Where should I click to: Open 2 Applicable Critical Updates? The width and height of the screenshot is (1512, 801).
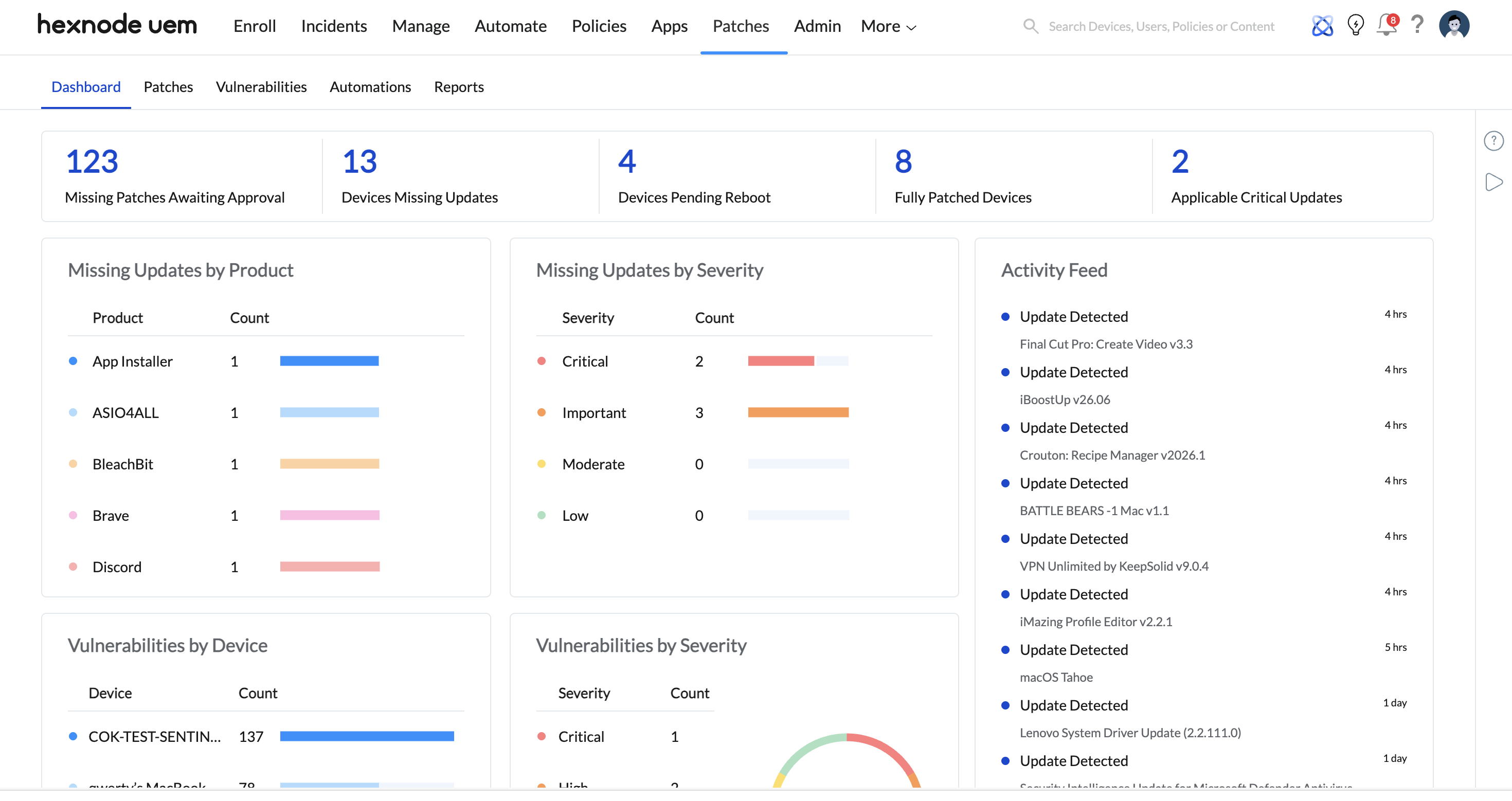pos(1256,176)
